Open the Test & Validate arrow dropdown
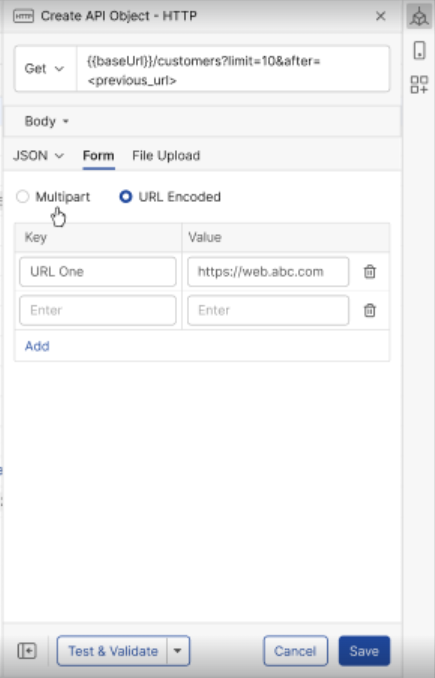The height and width of the screenshot is (678, 435). (x=178, y=651)
